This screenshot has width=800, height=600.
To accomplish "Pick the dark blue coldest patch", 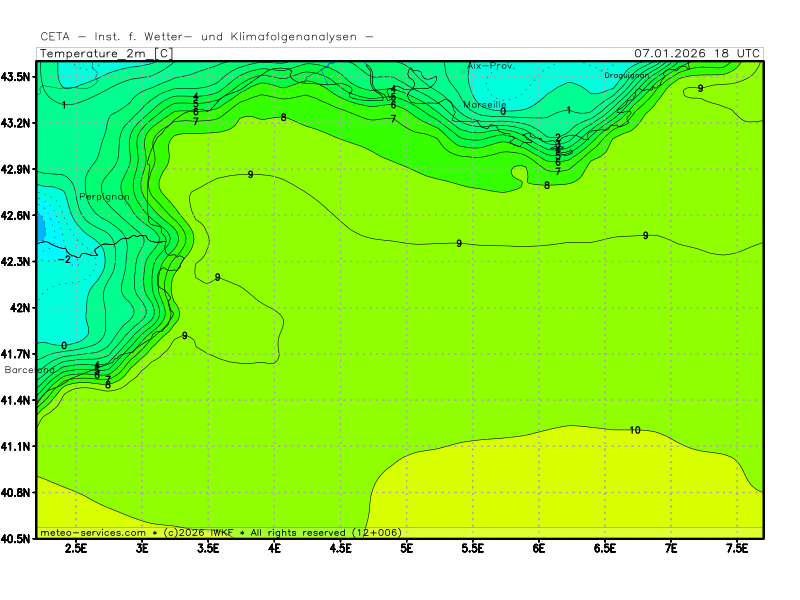I will [41, 229].
